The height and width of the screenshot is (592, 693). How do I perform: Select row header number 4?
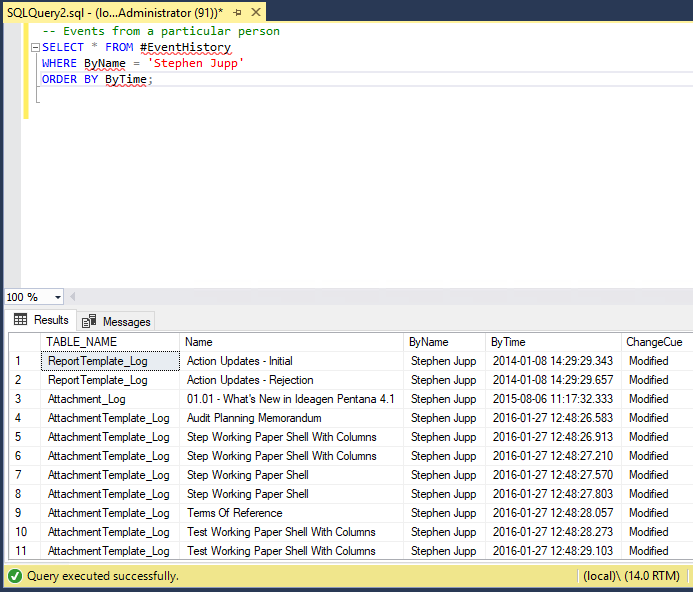tap(25, 418)
